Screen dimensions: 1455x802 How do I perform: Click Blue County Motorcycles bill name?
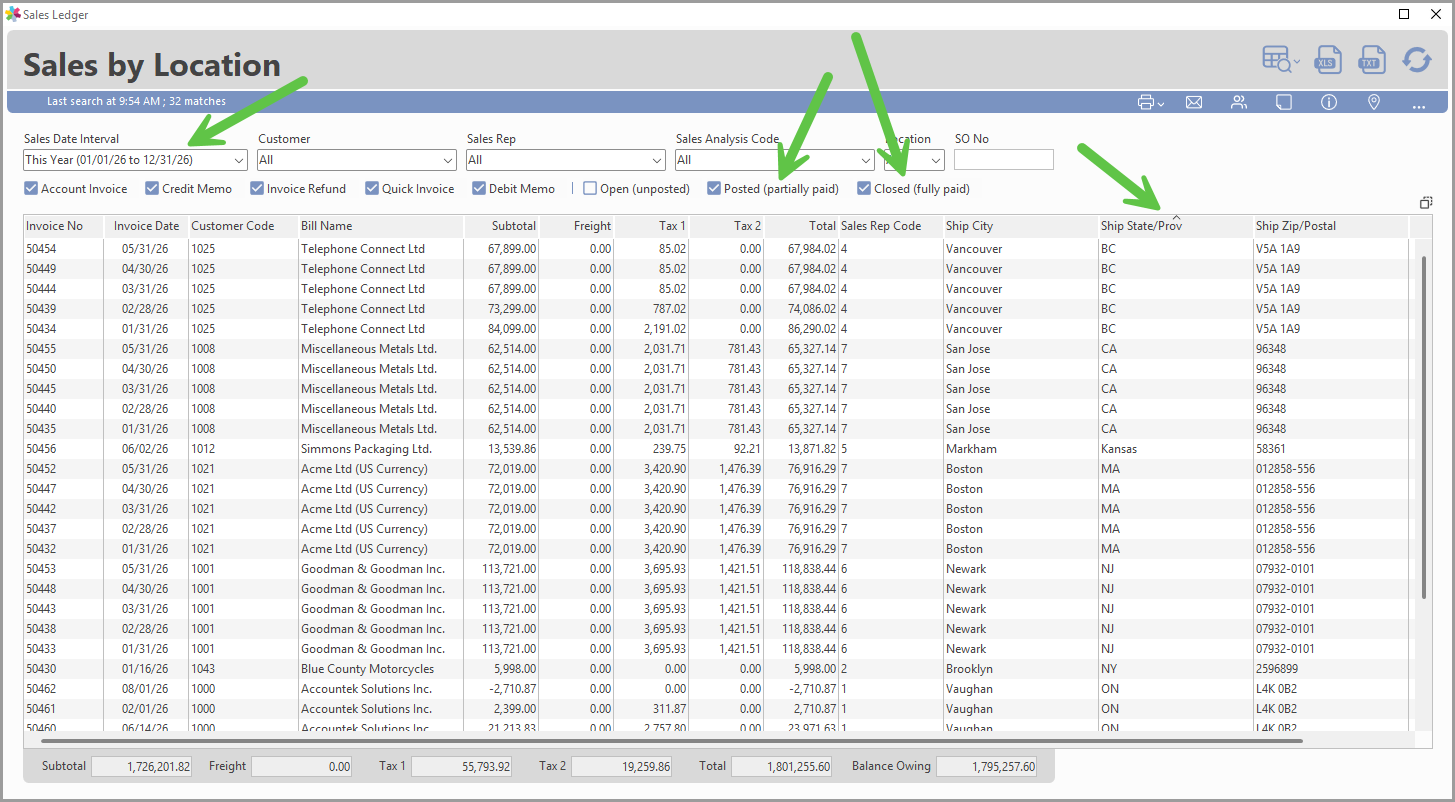point(367,668)
